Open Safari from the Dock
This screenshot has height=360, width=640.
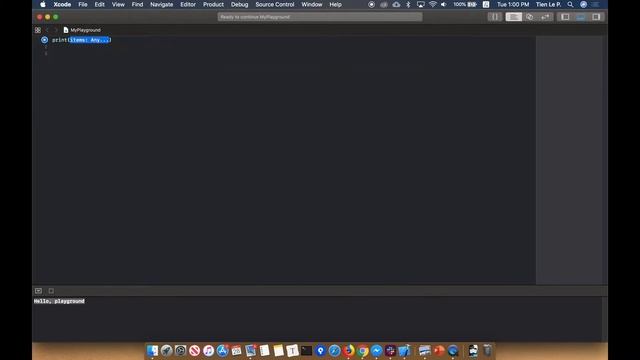[x=334, y=351]
